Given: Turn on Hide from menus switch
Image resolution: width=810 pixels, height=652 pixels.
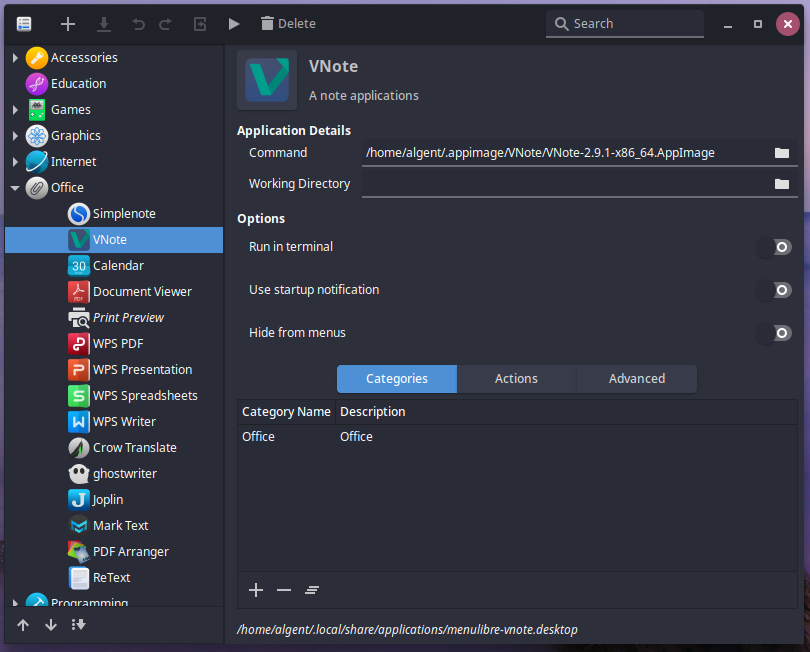Looking at the screenshot, I should tap(775, 333).
